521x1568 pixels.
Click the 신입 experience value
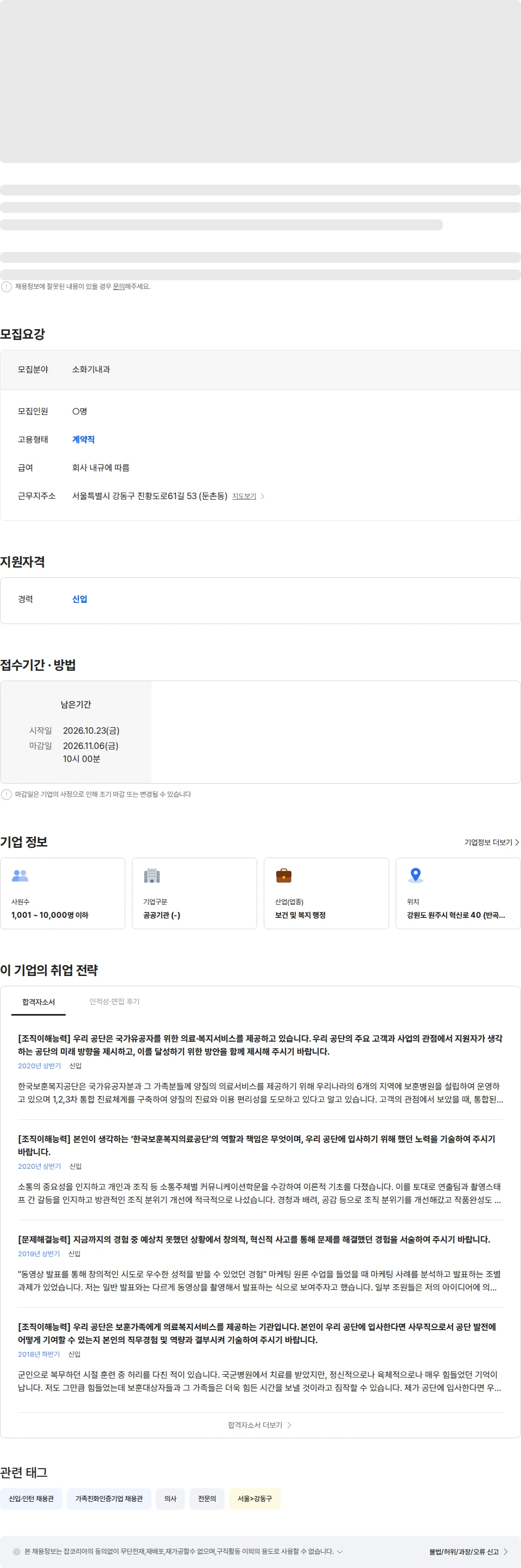click(80, 600)
